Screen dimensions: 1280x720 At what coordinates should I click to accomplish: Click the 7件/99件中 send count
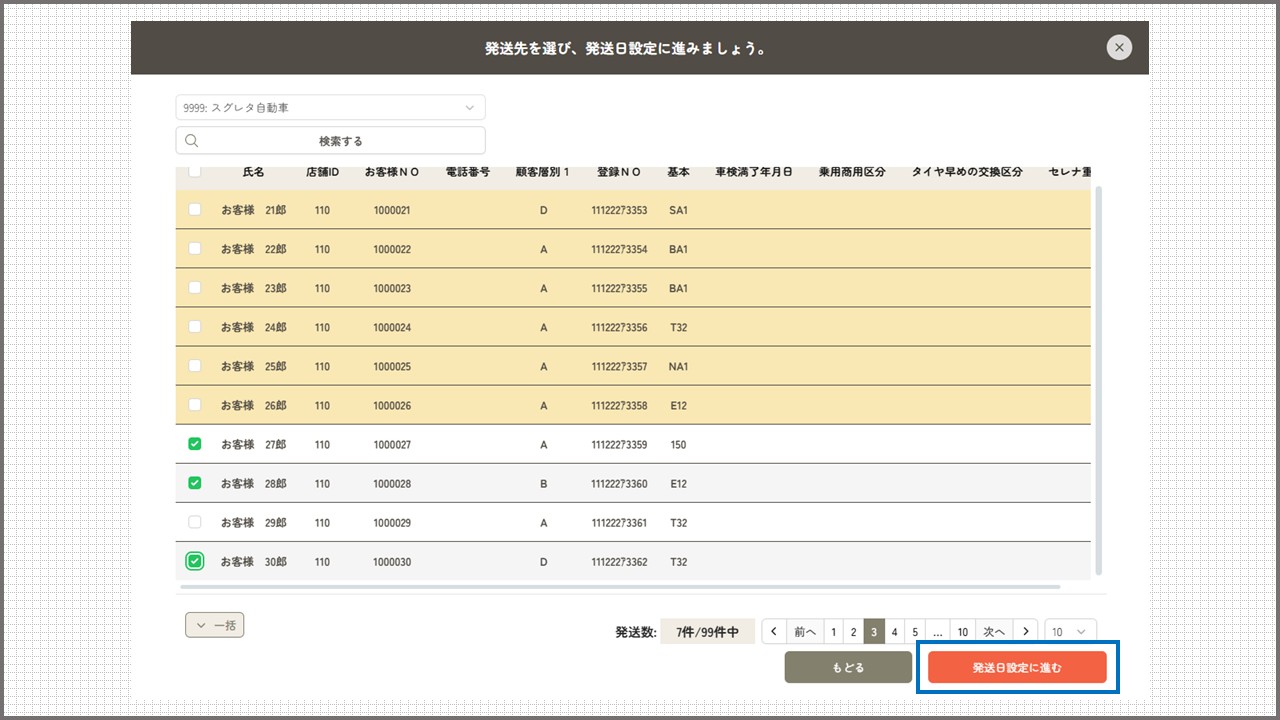pyautogui.click(x=707, y=632)
